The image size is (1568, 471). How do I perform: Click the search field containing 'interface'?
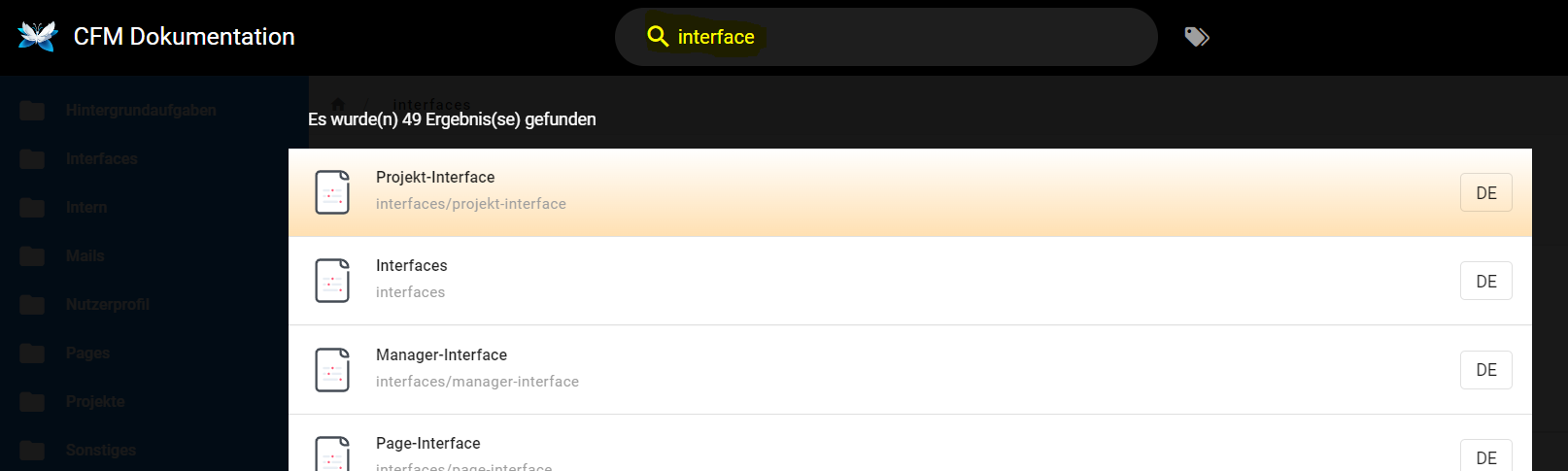click(x=886, y=37)
